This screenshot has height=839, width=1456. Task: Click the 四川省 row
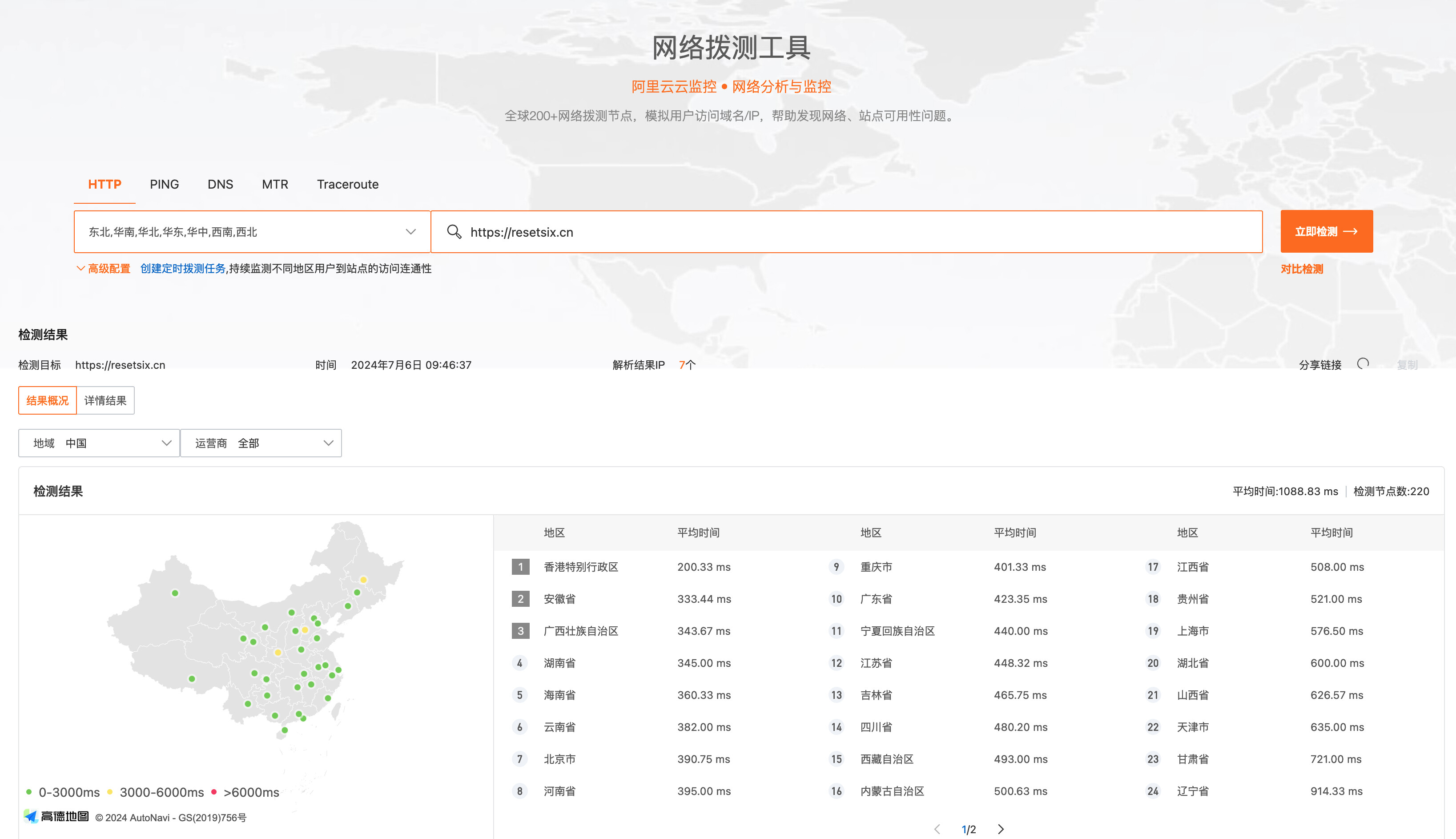click(x=969, y=726)
